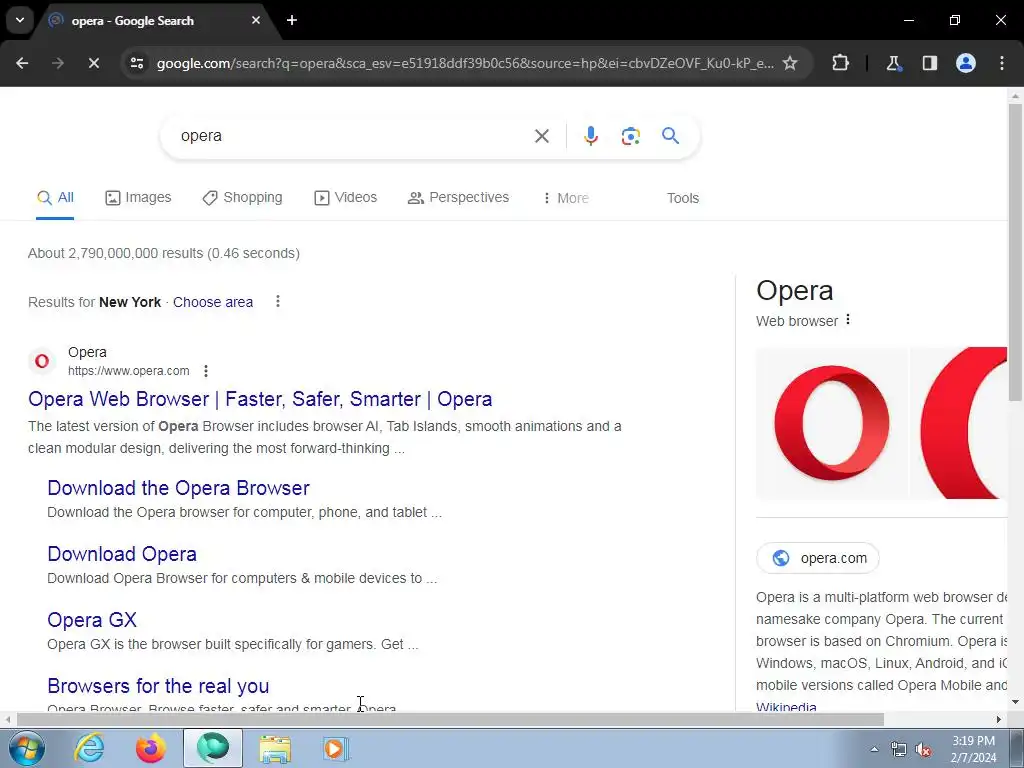The width and height of the screenshot is (1024, 768).
Task: Start voice search with microphone
Action: point(590,136)
